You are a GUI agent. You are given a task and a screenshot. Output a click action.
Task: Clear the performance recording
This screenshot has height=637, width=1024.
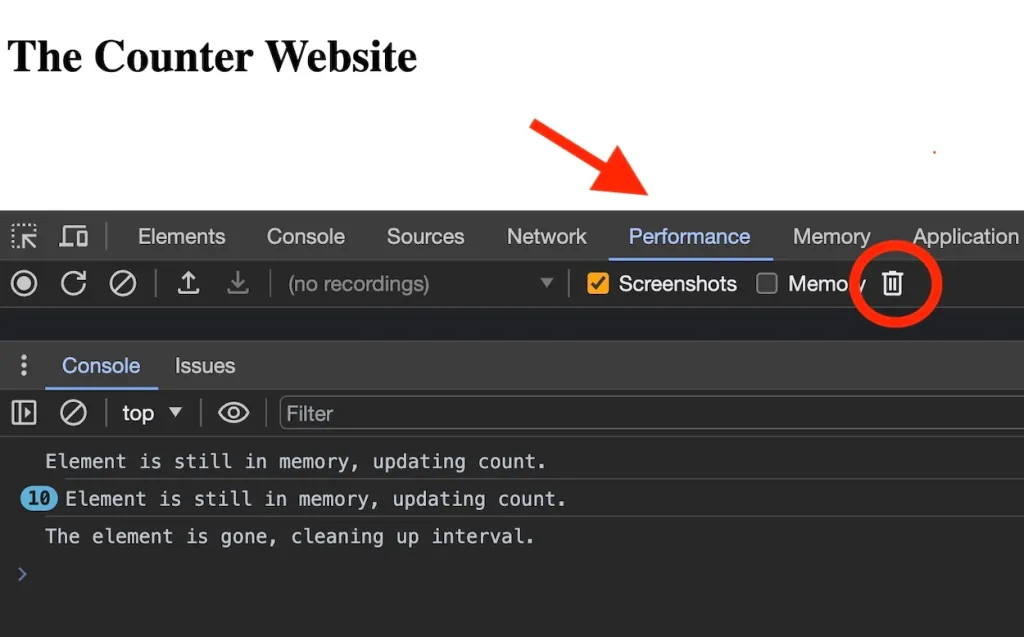122,284
